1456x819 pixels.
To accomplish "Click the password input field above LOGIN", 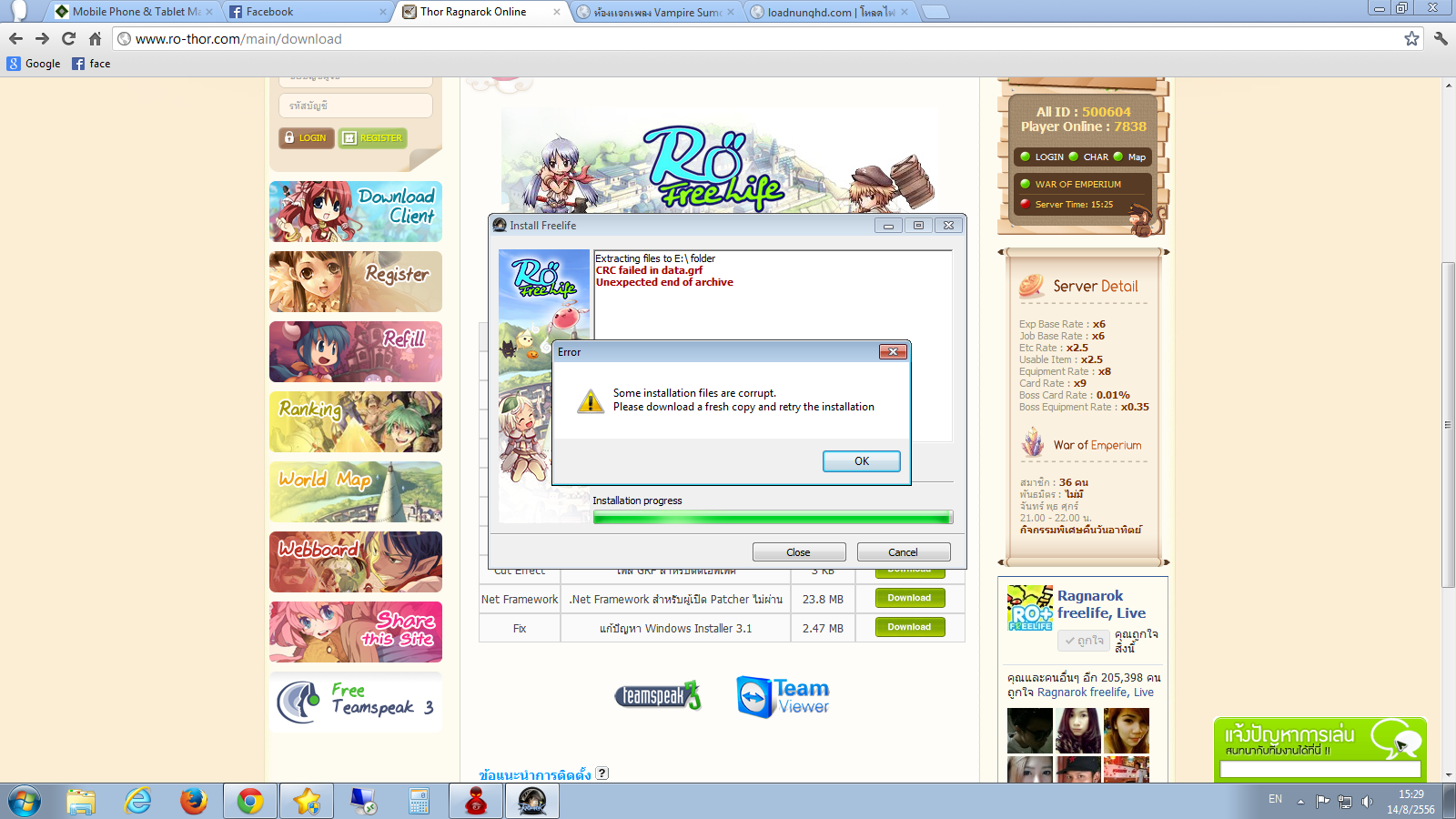I will coord(355,106).
